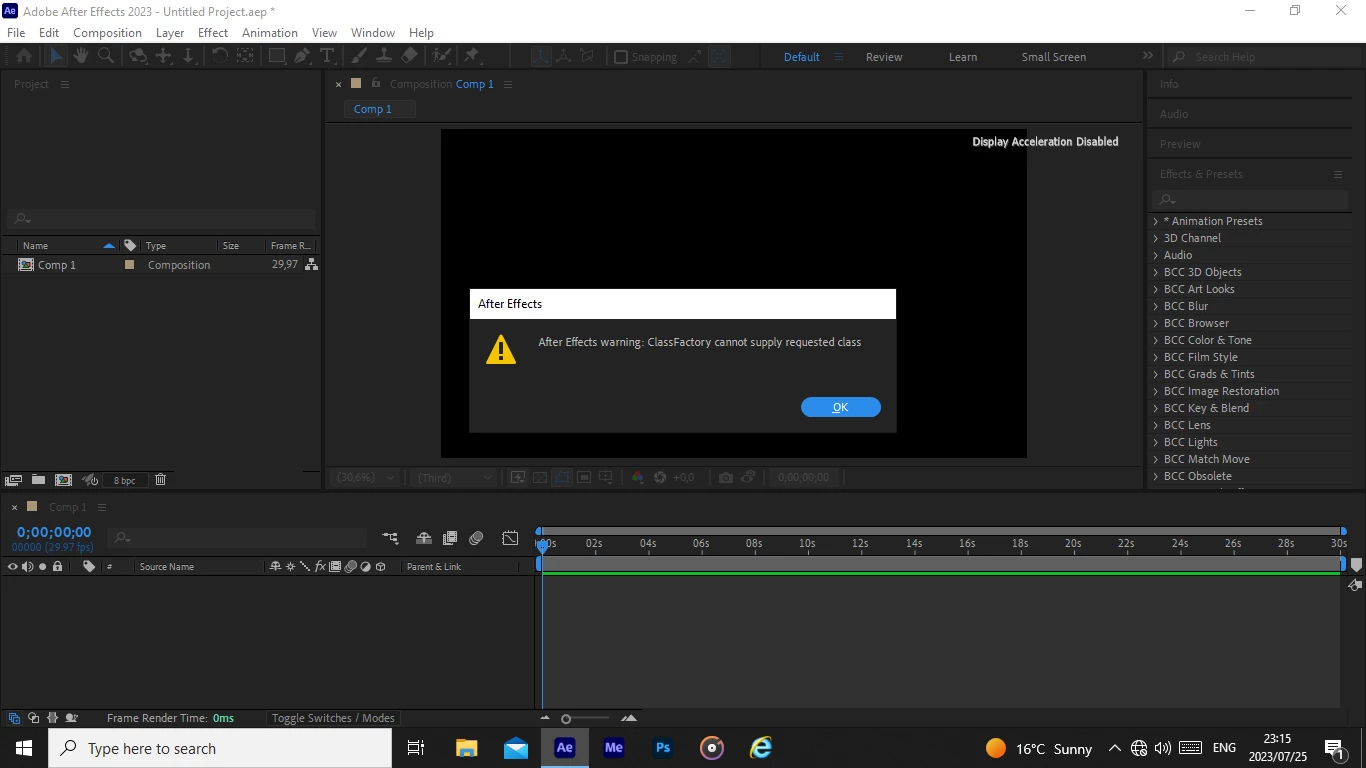Expand the BCC Blur effects category
Screen dimensions: 1366x768
(x=1156, y=306)
